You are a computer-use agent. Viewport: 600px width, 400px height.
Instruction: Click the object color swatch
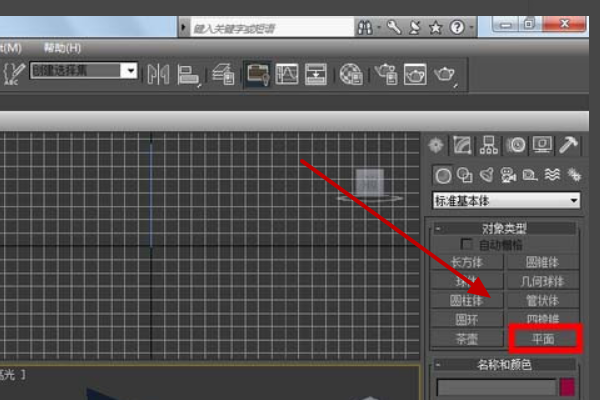[x=567, y=387]
